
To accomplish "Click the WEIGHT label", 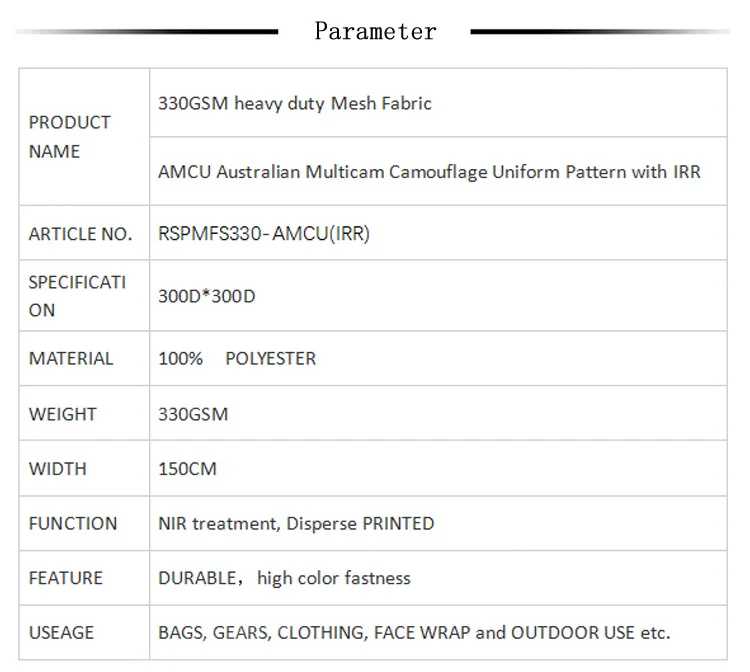I will [63, 414].
